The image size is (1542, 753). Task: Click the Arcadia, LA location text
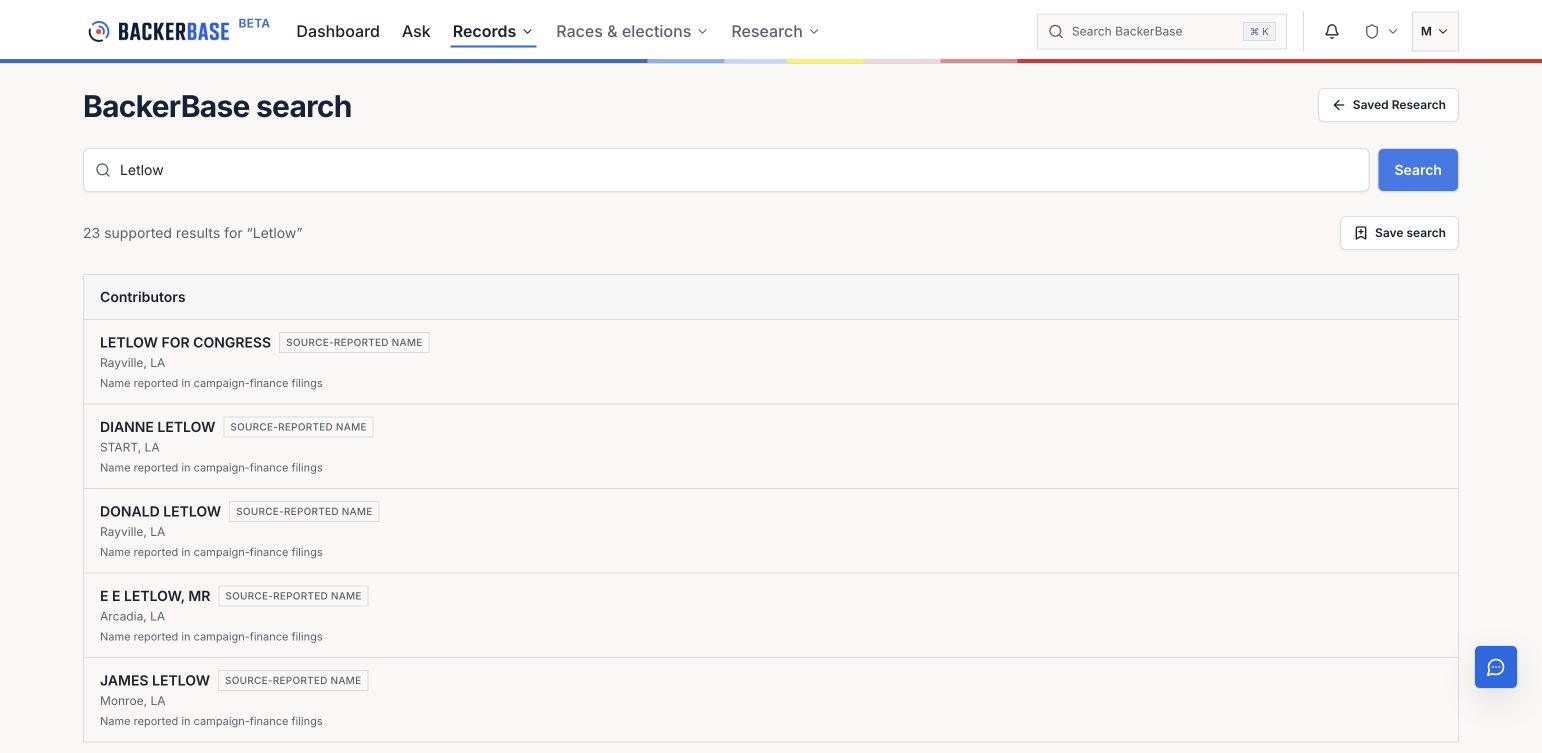click(133, 616)
